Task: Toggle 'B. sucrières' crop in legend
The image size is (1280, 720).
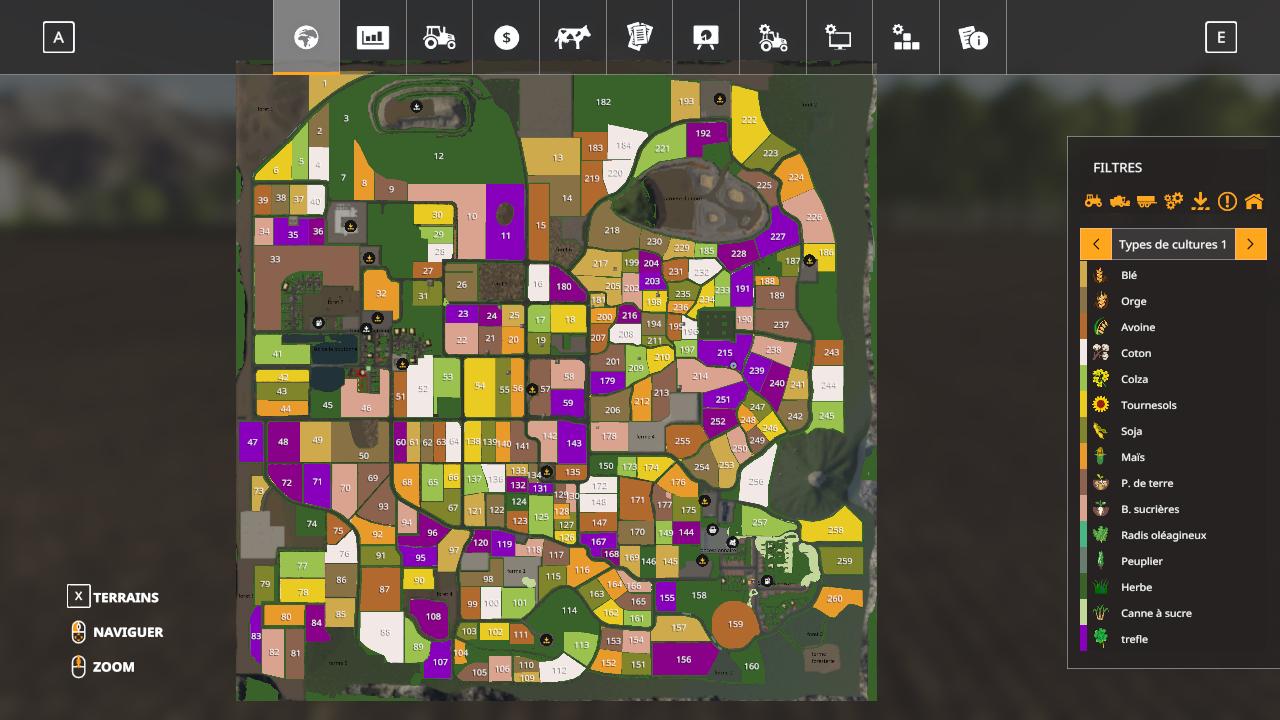Action: click(x=1173, y=509)
